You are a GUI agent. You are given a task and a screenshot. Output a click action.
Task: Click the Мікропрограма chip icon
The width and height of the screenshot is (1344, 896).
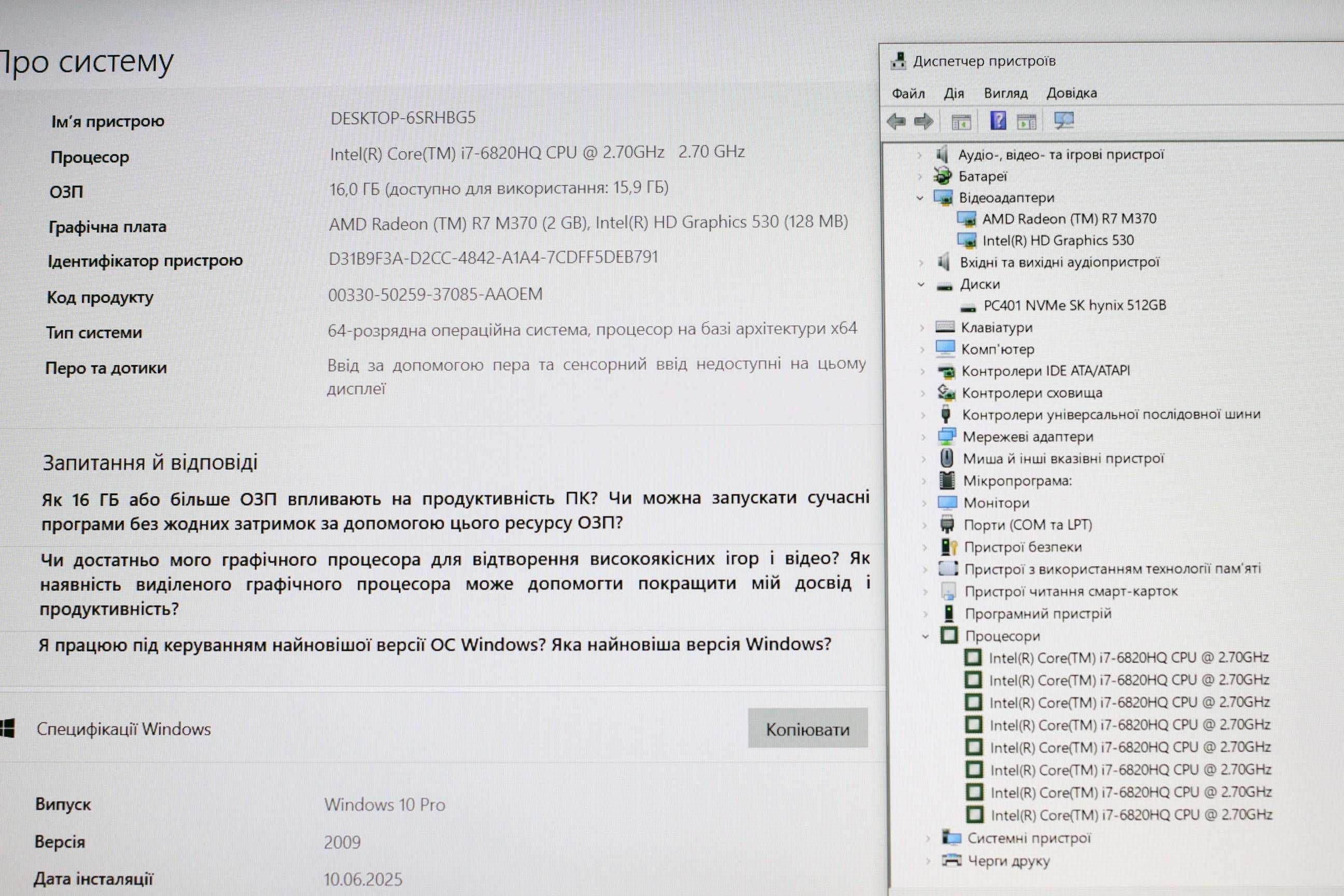point(947,480)
